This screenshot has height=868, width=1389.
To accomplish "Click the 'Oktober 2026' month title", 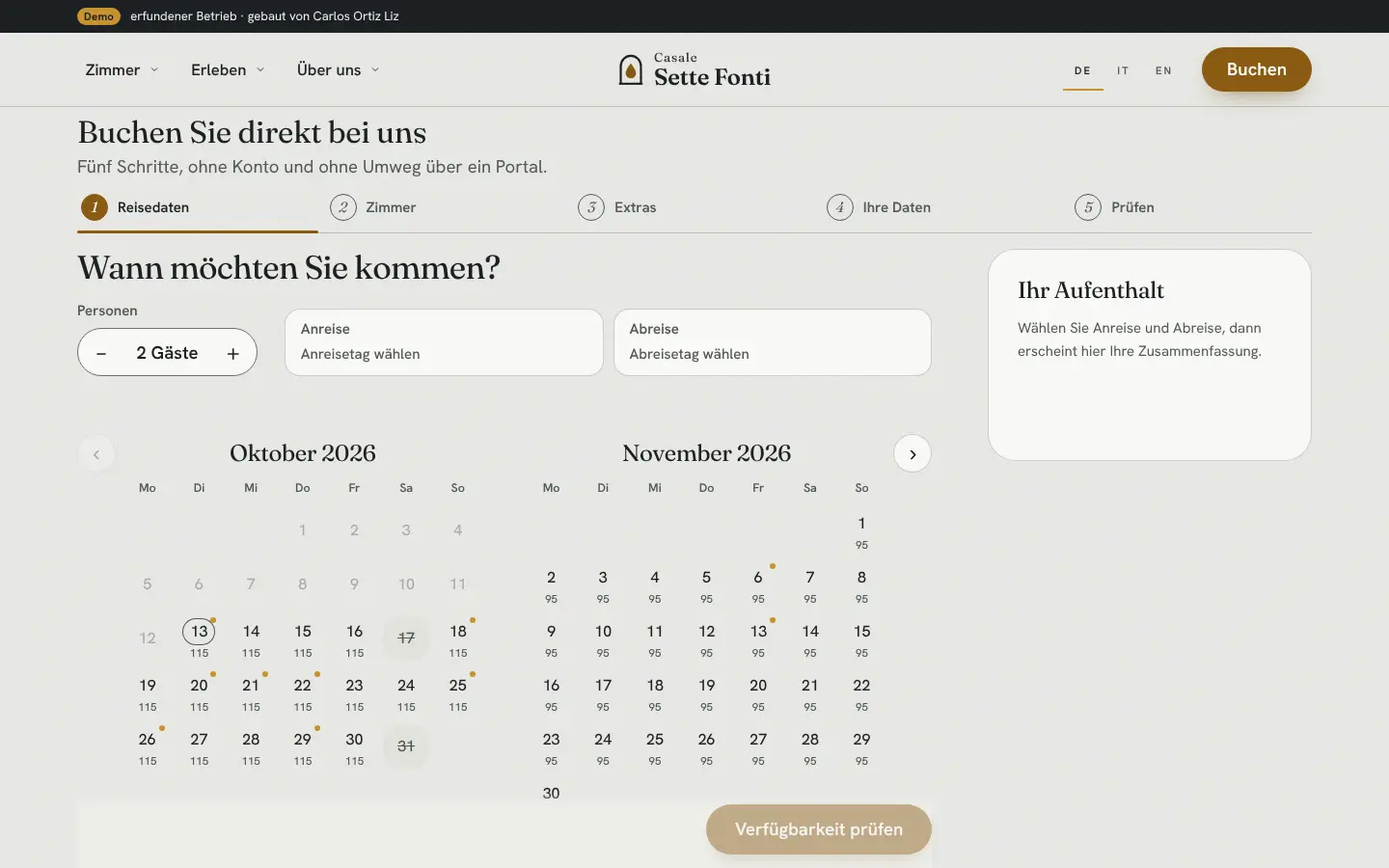I will pyautogui.click(x=303, y=453).
